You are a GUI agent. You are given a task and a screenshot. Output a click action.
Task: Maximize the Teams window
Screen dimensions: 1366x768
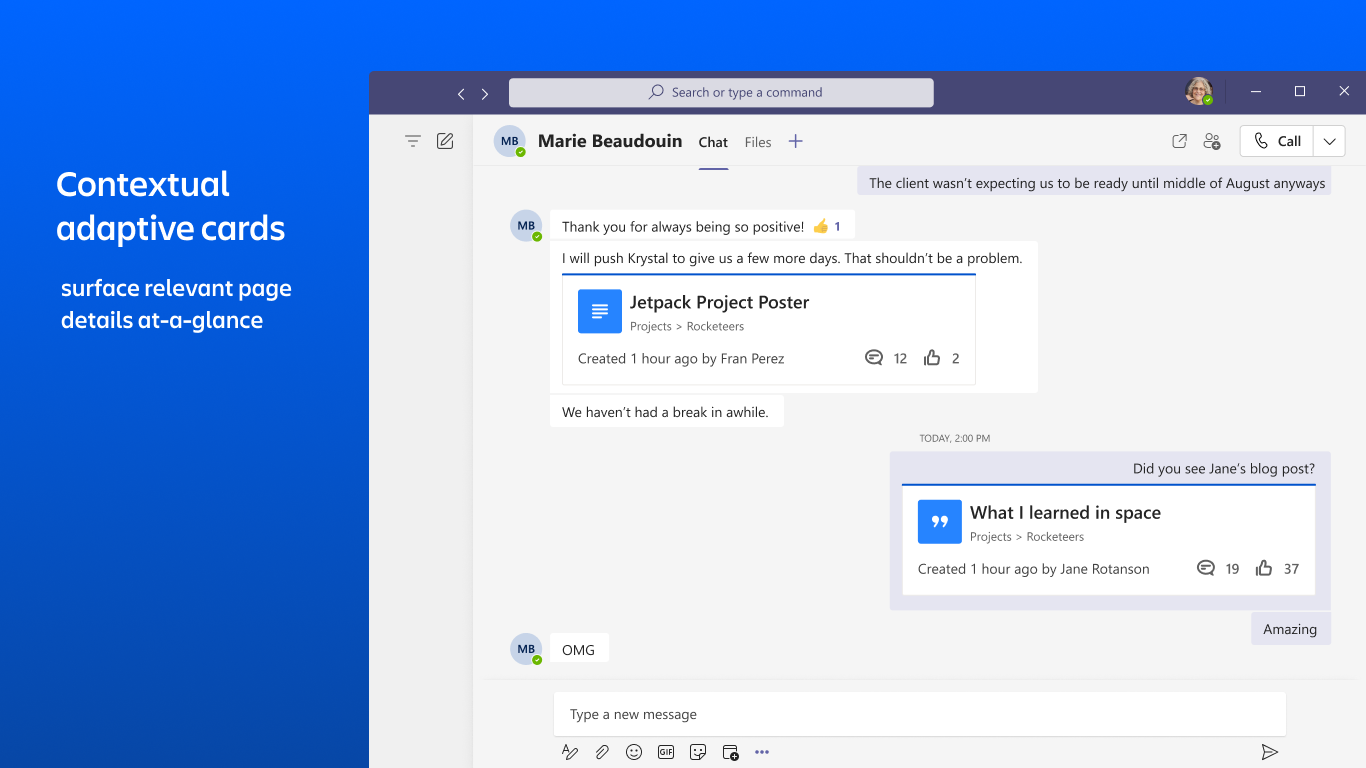pyautogui.click(x=1300, y=91)
